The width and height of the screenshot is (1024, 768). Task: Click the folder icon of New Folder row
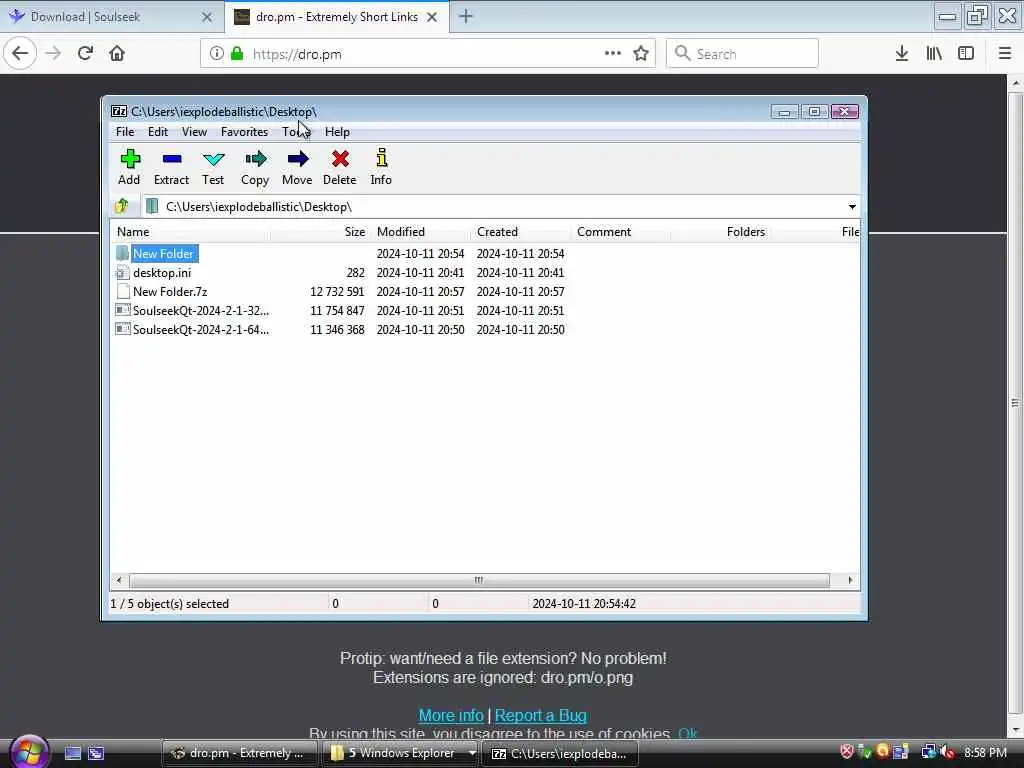click(122, 253)
